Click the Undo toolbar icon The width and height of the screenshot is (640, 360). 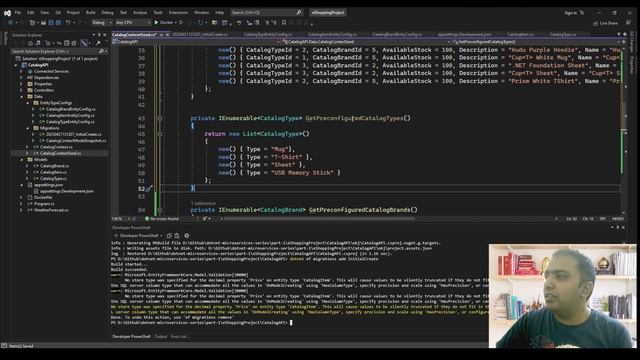pos(68,23)
